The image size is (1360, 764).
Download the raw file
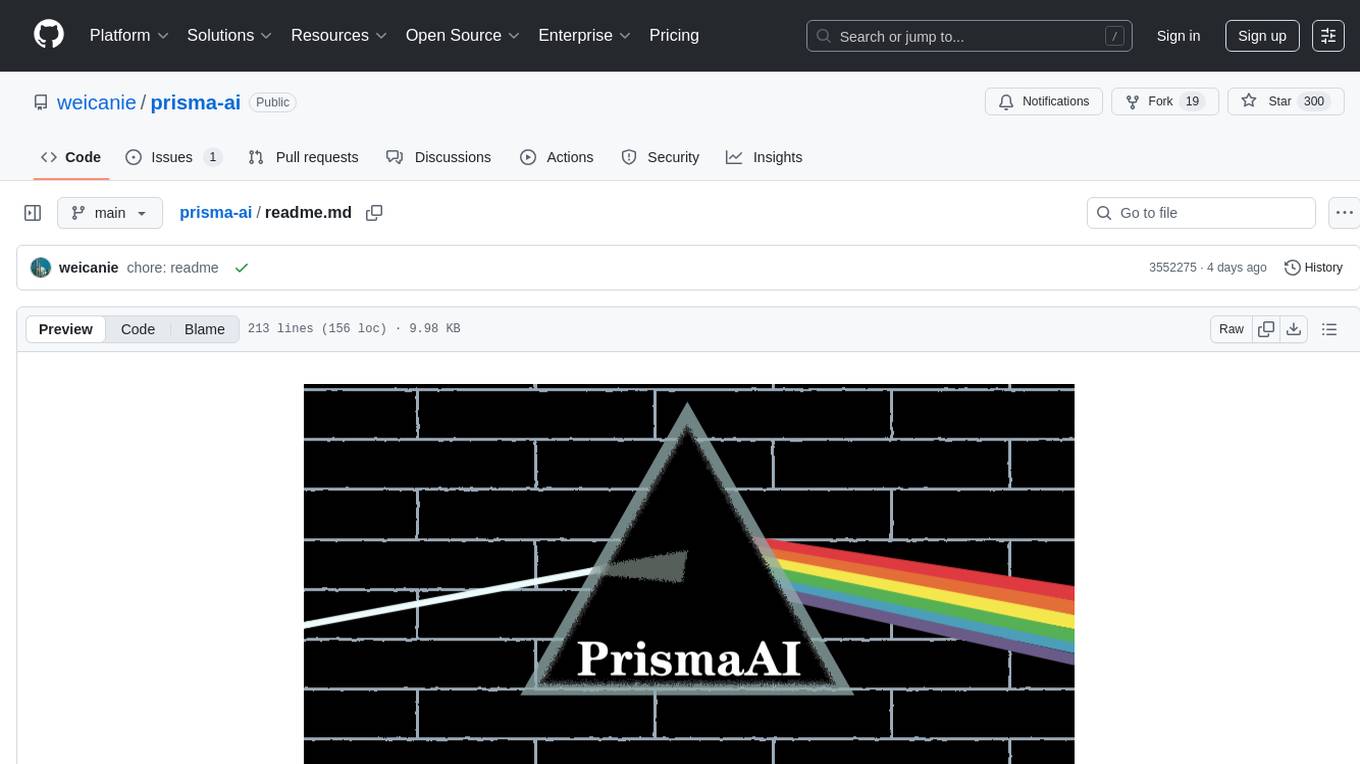pos(1293,329)
